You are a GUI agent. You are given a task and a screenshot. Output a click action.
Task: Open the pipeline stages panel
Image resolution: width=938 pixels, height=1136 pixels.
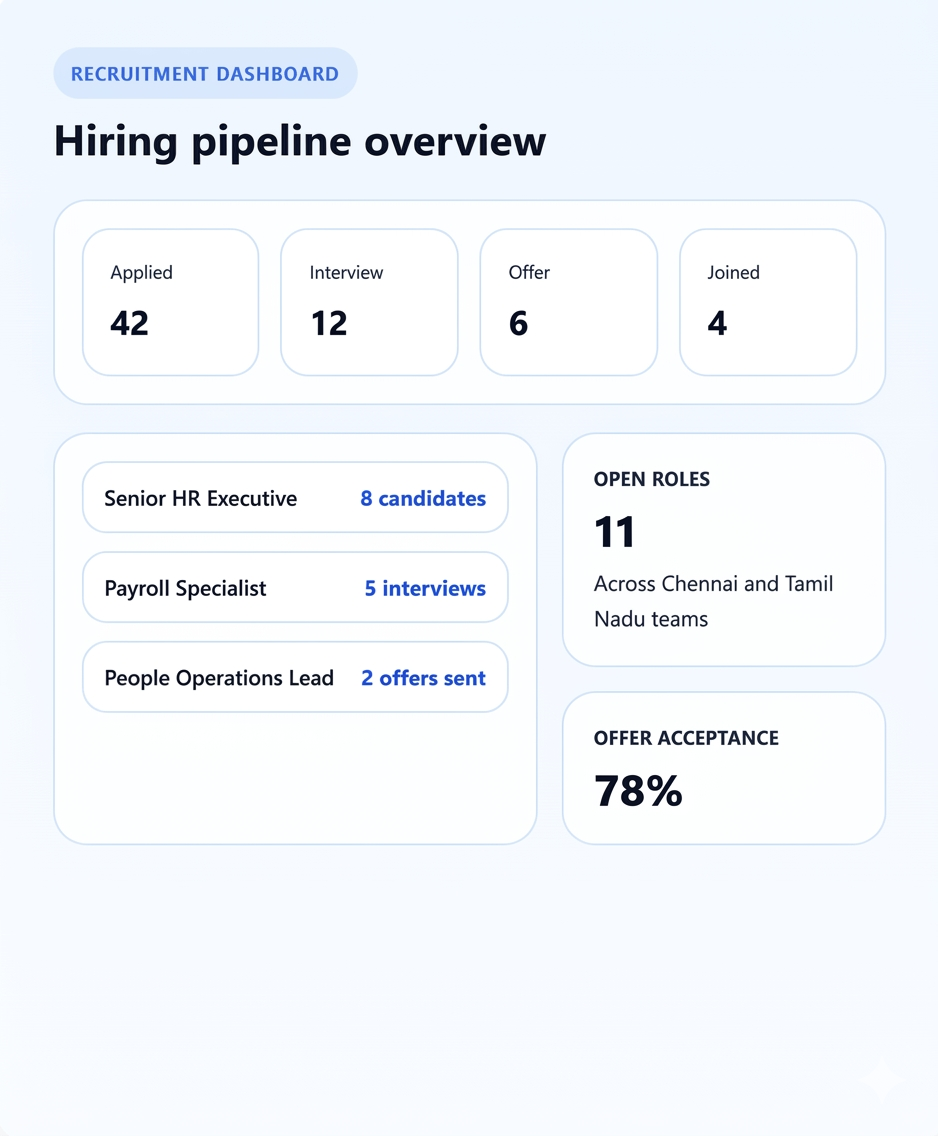pos(469,301)
